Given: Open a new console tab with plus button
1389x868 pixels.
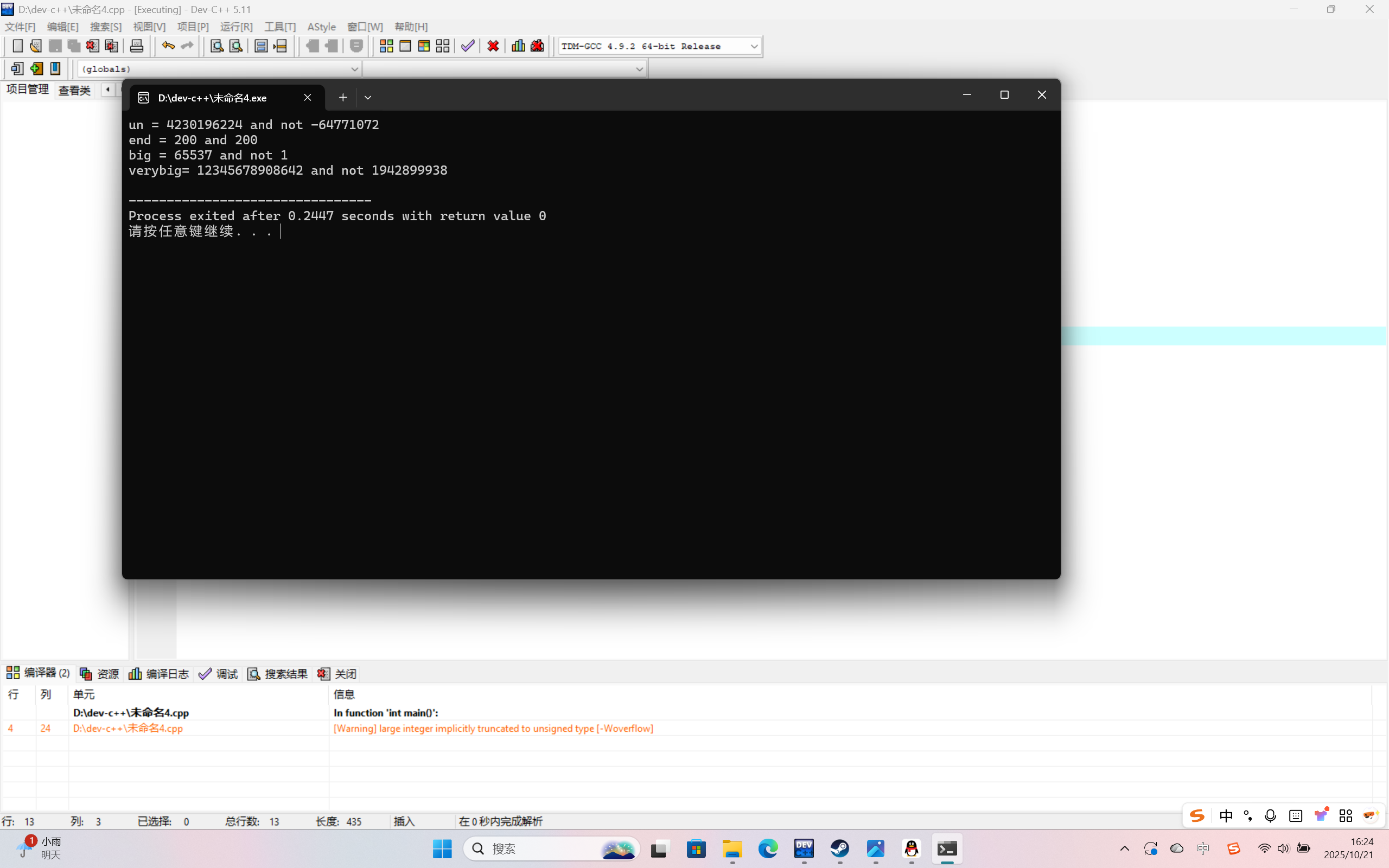Looking at the screenshot, I should (x=343, y=98).
